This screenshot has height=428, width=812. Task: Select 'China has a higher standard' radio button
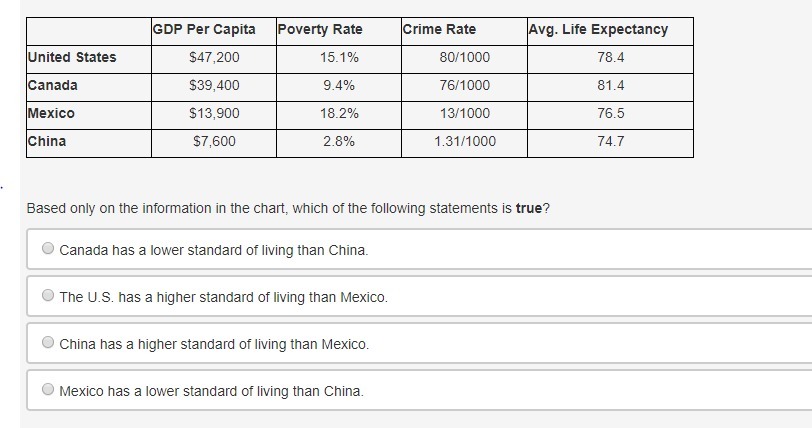point(48,343)
